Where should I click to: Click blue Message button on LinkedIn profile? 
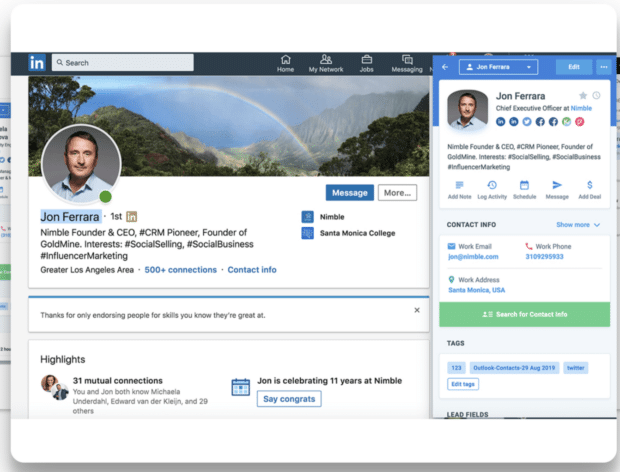click(350, 193)
